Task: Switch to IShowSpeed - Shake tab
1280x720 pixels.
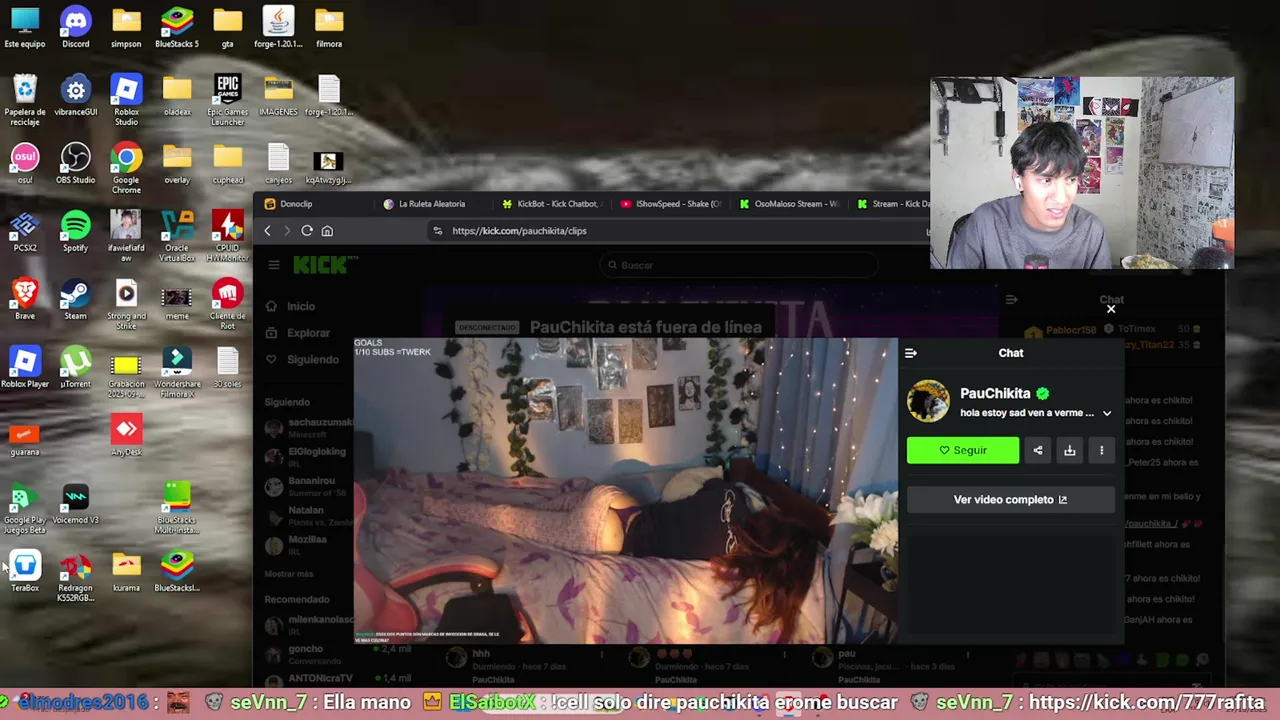Action: (670, 204)
